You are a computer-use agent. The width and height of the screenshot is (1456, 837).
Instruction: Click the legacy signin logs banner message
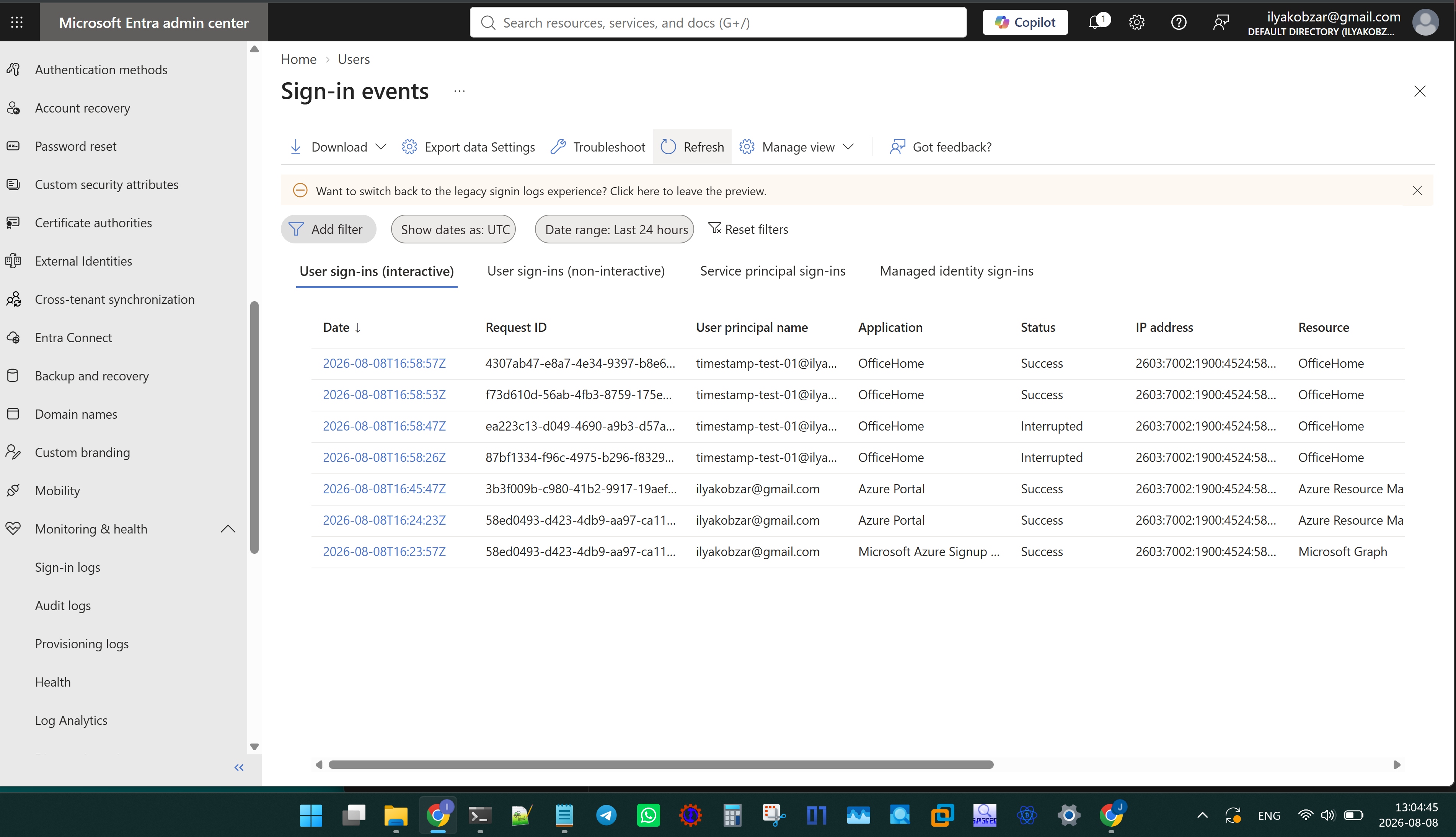pos(541,191)
